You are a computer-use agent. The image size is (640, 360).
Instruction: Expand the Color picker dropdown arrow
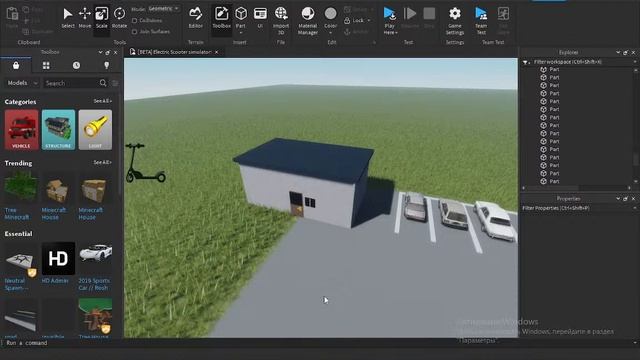pos(330,33)
